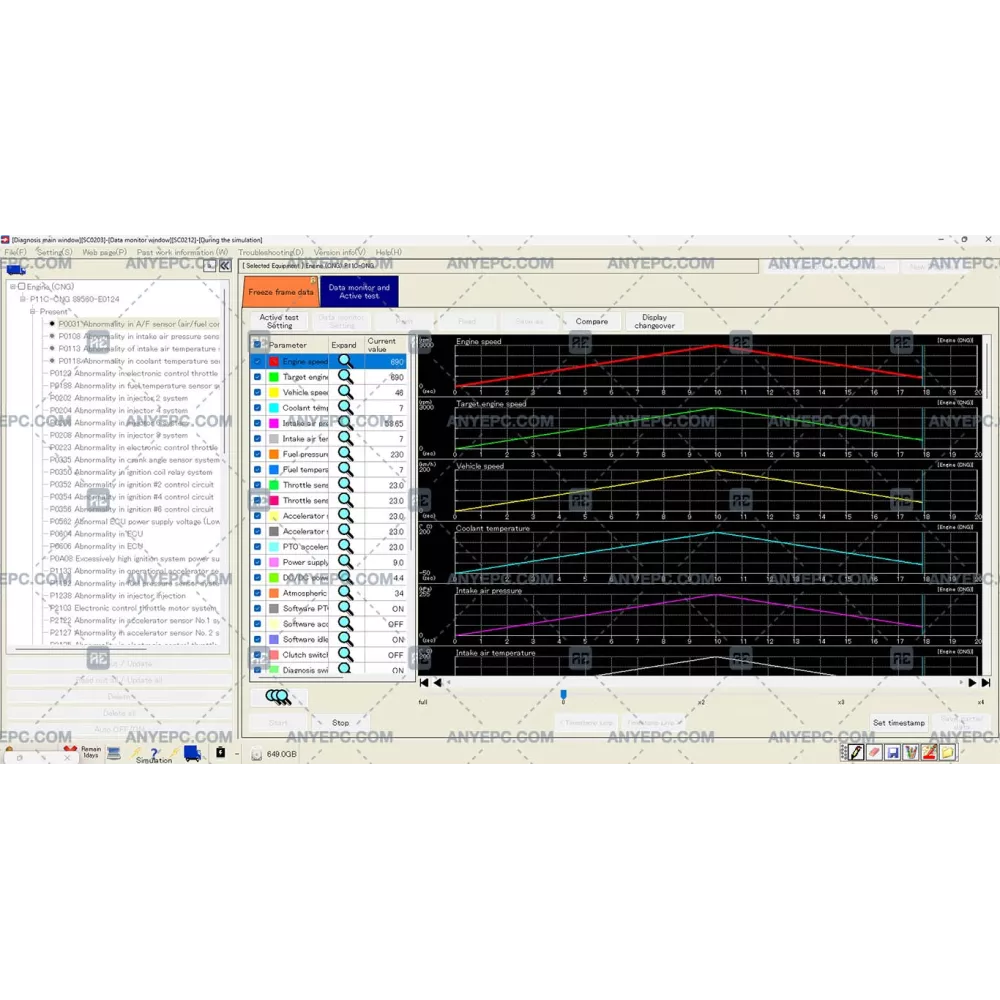Click the Engine speed expand magnifier icon

tap(345, 361)
